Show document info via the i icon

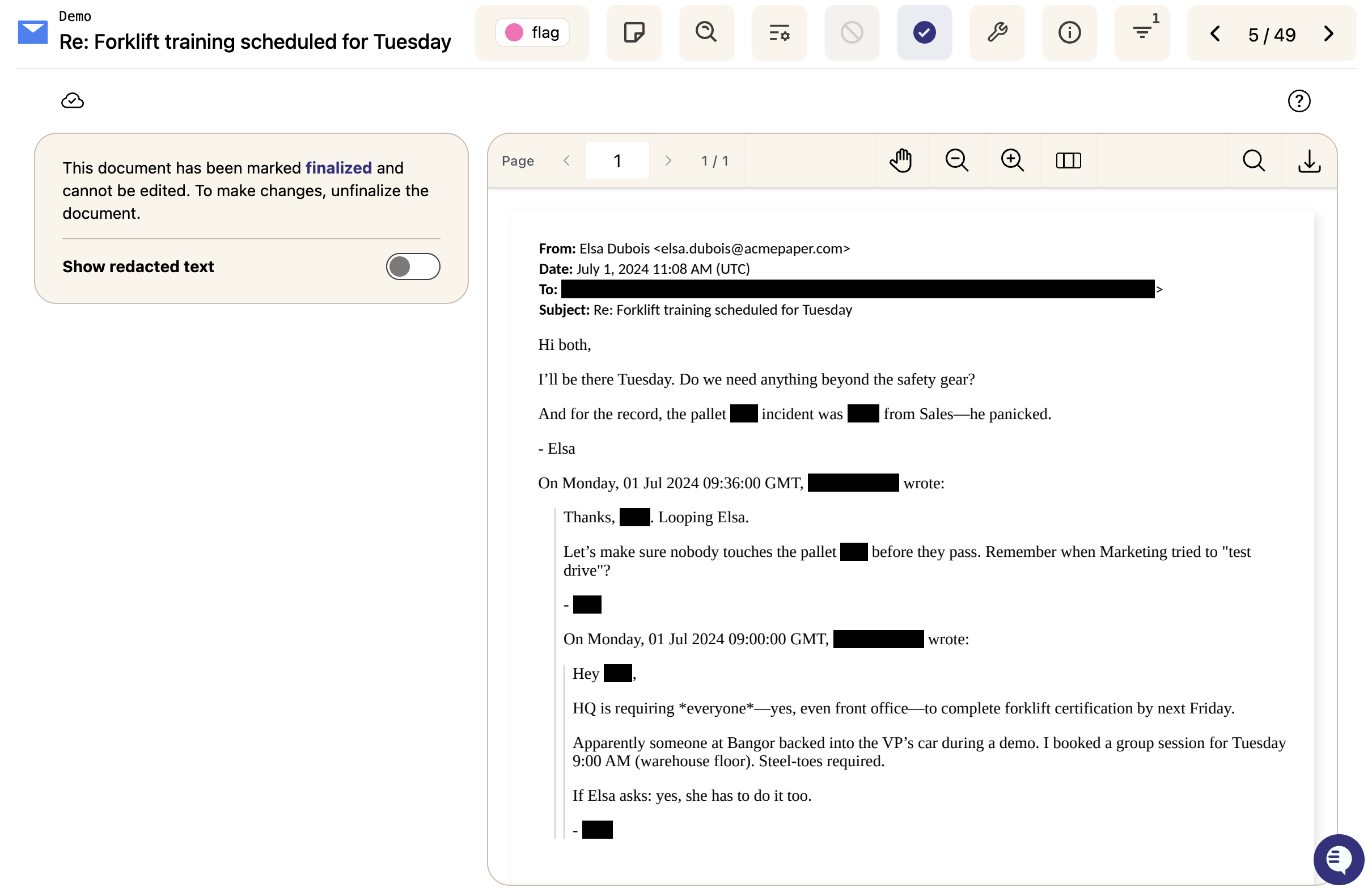pyautogui.click(x=1069, y=32)
